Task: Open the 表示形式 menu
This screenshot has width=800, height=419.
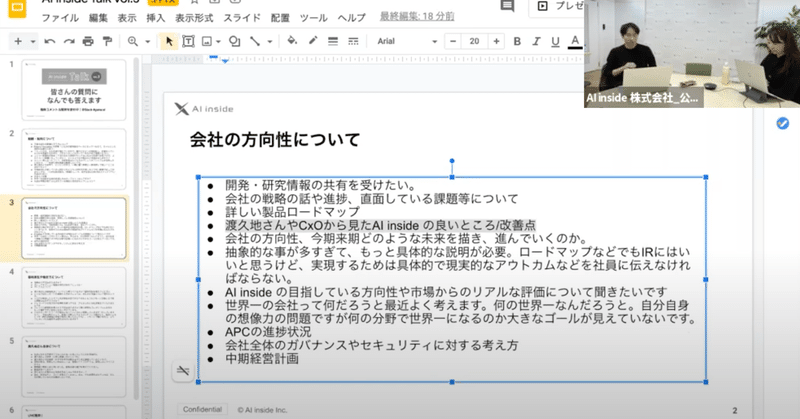Action: pyautogui.click(x=194, y=18)
